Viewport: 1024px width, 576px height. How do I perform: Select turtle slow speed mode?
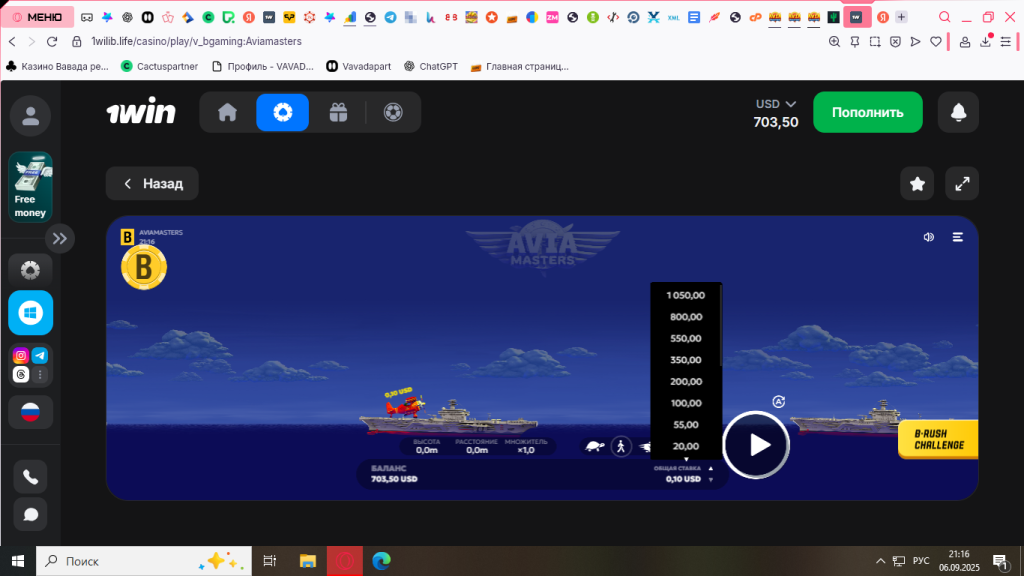tap(594, 447)
